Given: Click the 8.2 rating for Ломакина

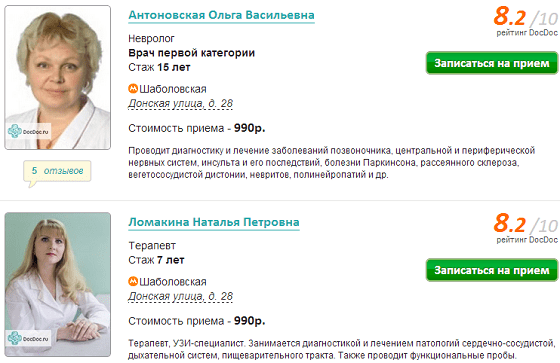Looking at the screenshot, I should 510,224.
